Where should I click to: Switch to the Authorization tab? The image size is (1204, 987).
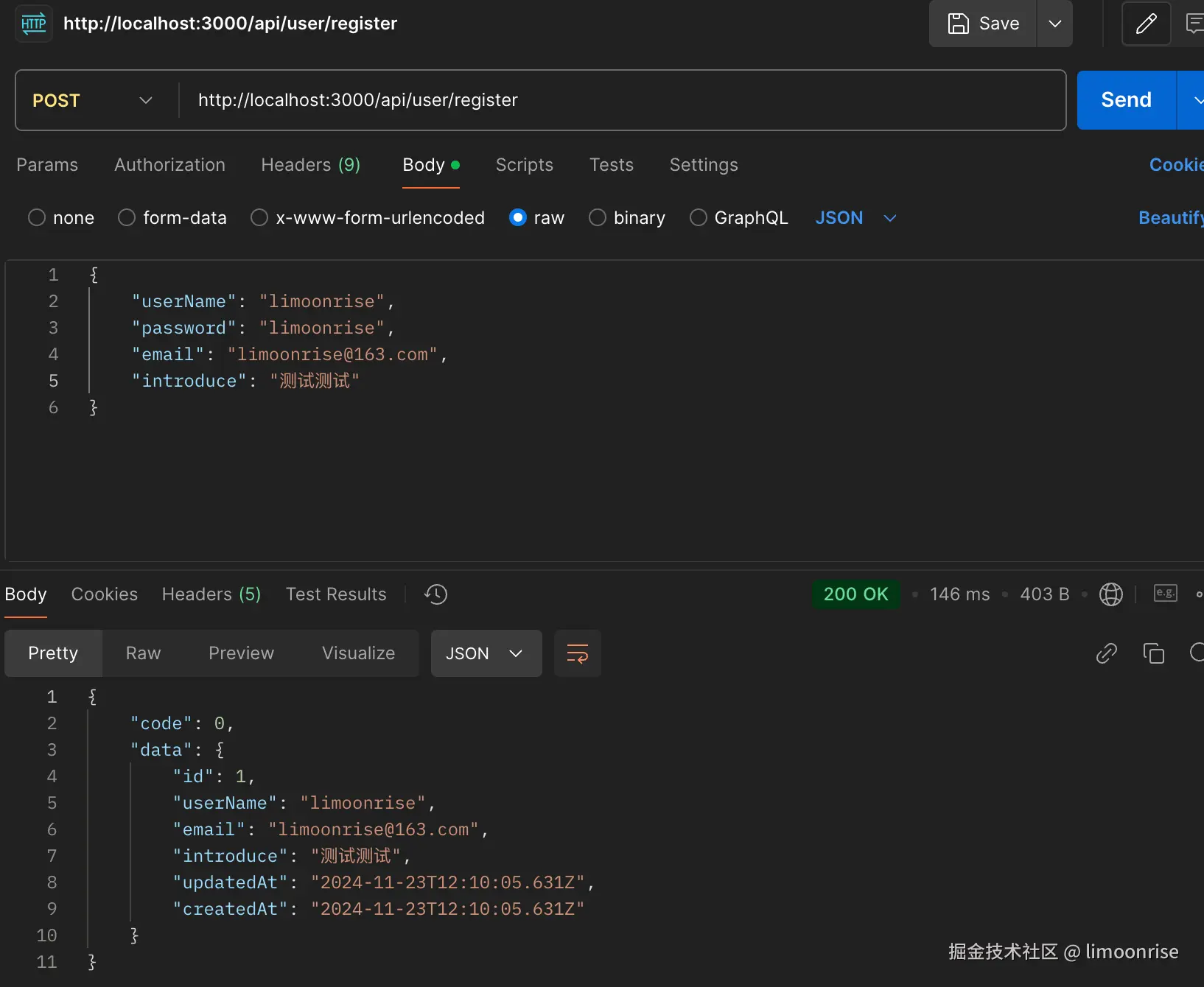pos(169,165)
